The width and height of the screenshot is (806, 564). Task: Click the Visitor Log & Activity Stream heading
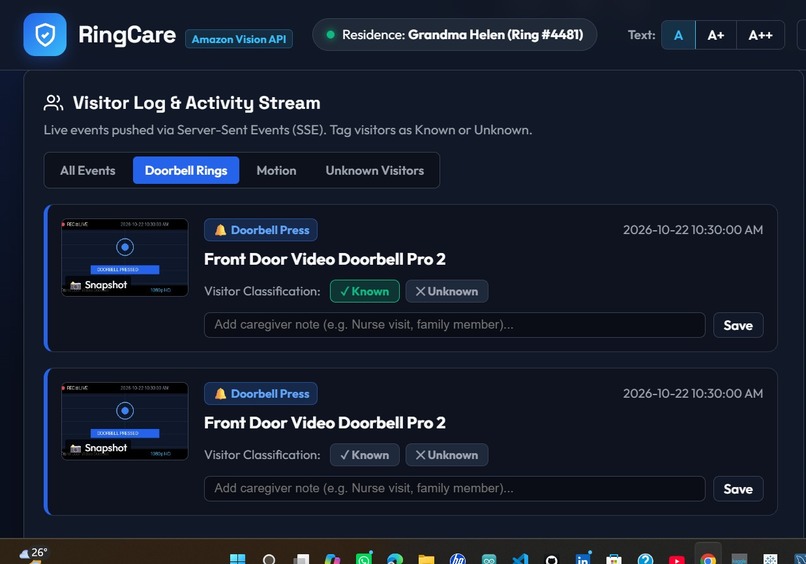[196, 103]
